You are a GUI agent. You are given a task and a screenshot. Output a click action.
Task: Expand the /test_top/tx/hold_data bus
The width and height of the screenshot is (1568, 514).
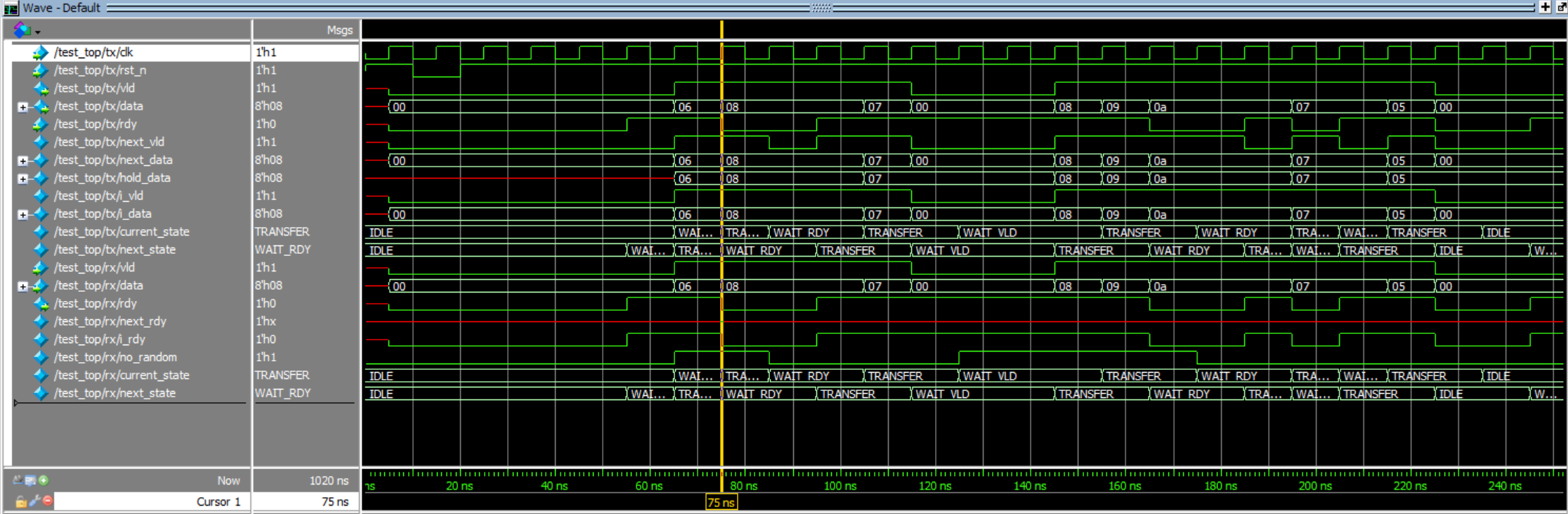click(x=22, y=179)
